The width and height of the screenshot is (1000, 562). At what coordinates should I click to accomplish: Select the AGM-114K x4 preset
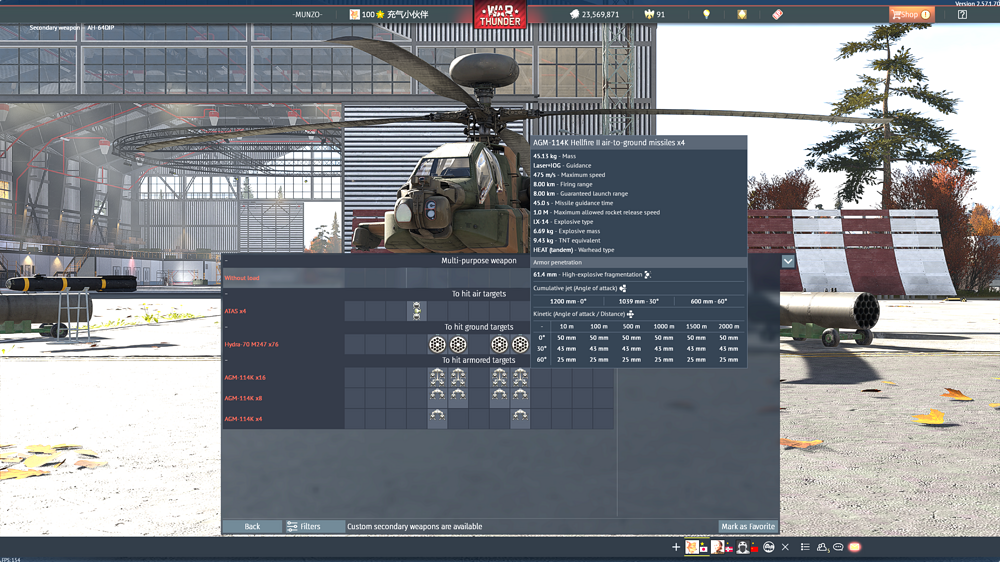coord(243,419)
